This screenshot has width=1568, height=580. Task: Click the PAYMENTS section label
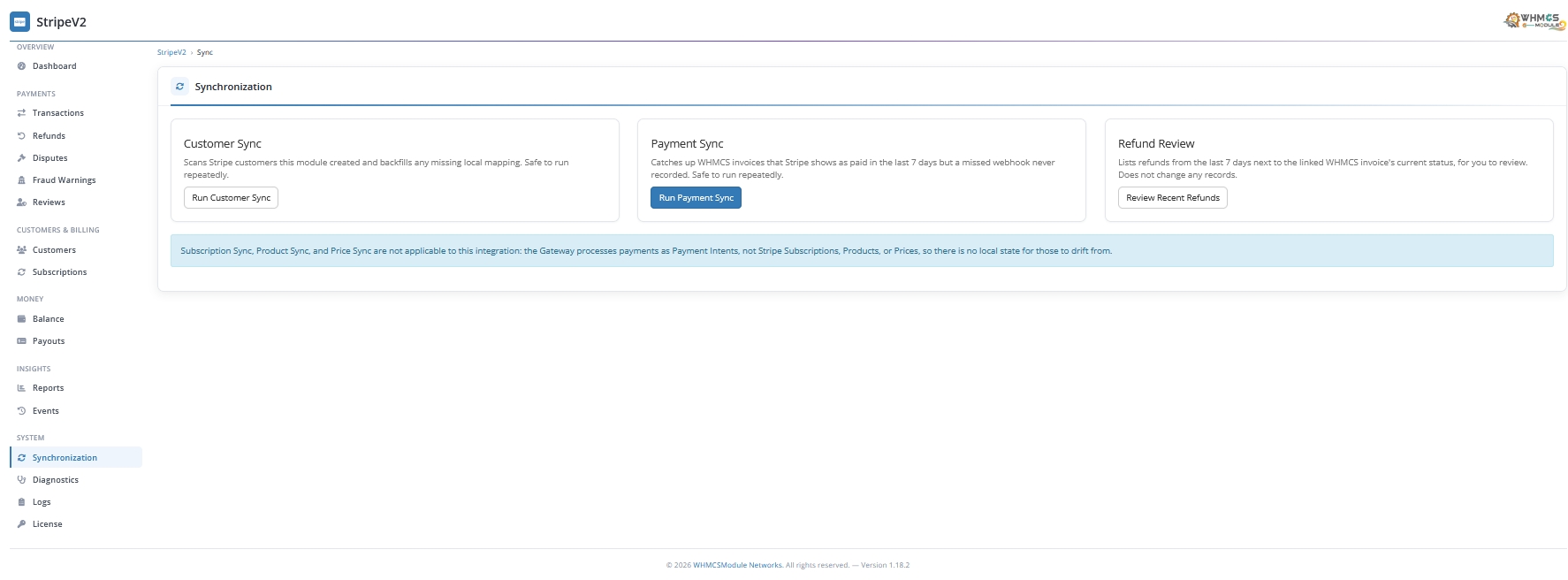pyautogui.click(x=36, y=94)
